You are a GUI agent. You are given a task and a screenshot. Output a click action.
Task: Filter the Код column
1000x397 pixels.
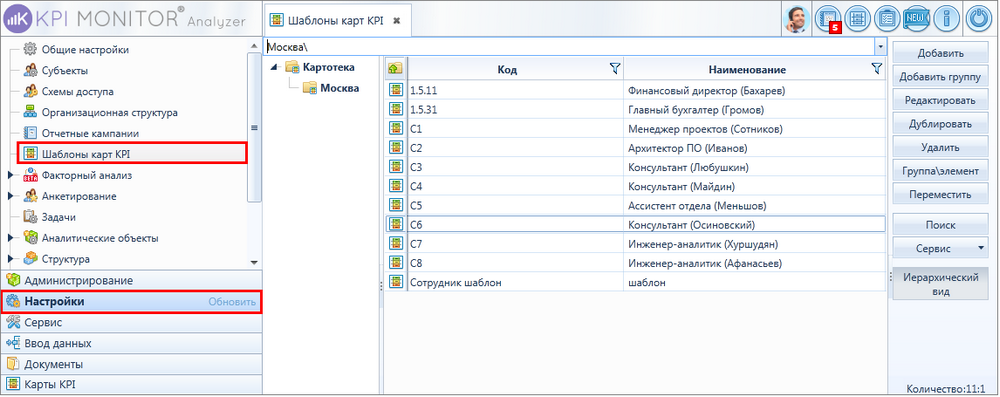[615, 68]
